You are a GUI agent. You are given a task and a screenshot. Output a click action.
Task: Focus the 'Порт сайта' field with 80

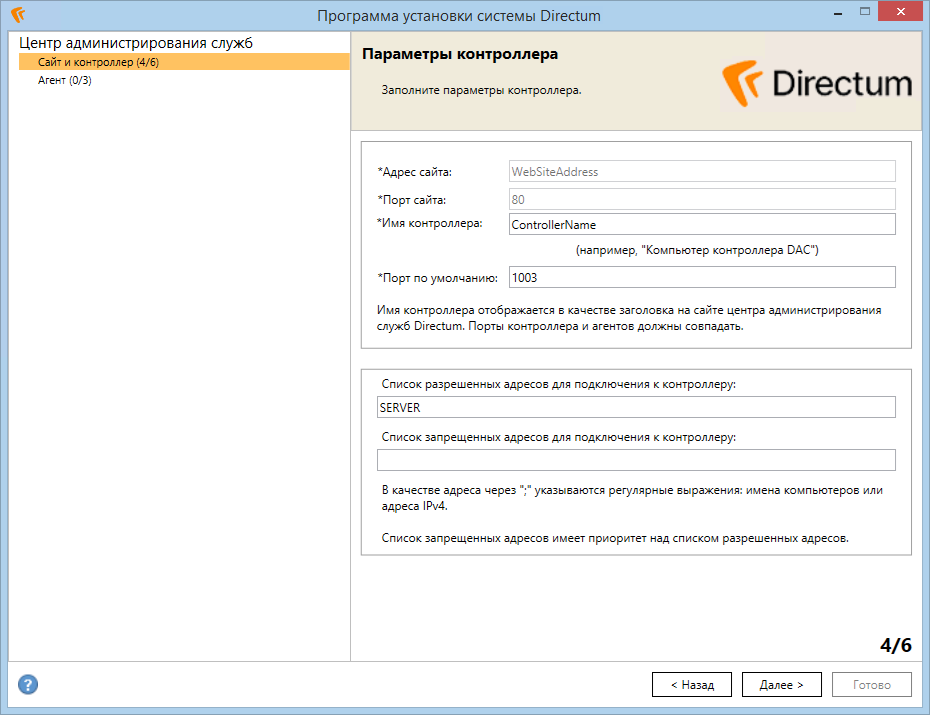[x=702, y=199]
